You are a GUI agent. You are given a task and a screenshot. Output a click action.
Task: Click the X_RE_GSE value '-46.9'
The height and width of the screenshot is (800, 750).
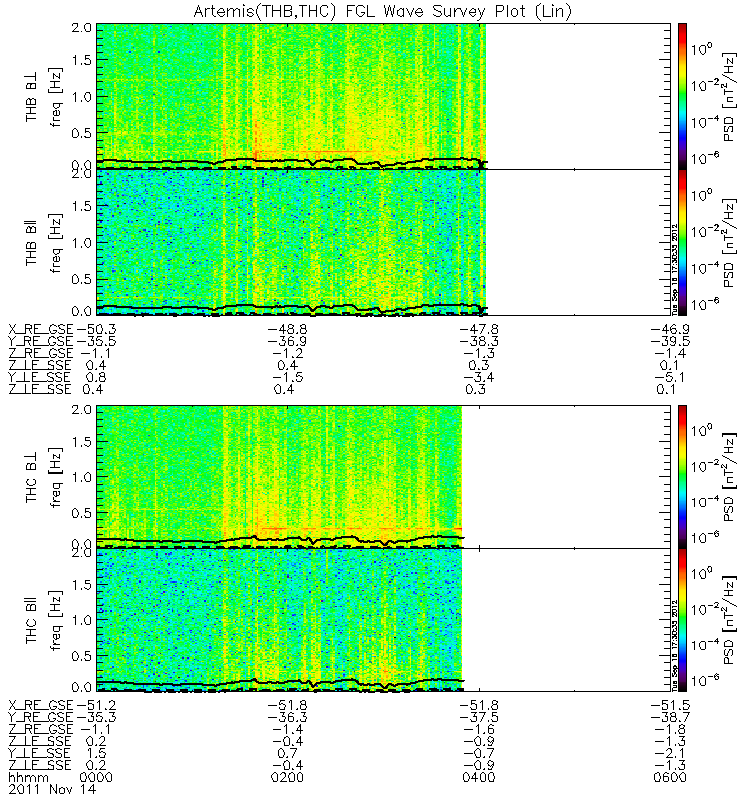tap(670, 330)
